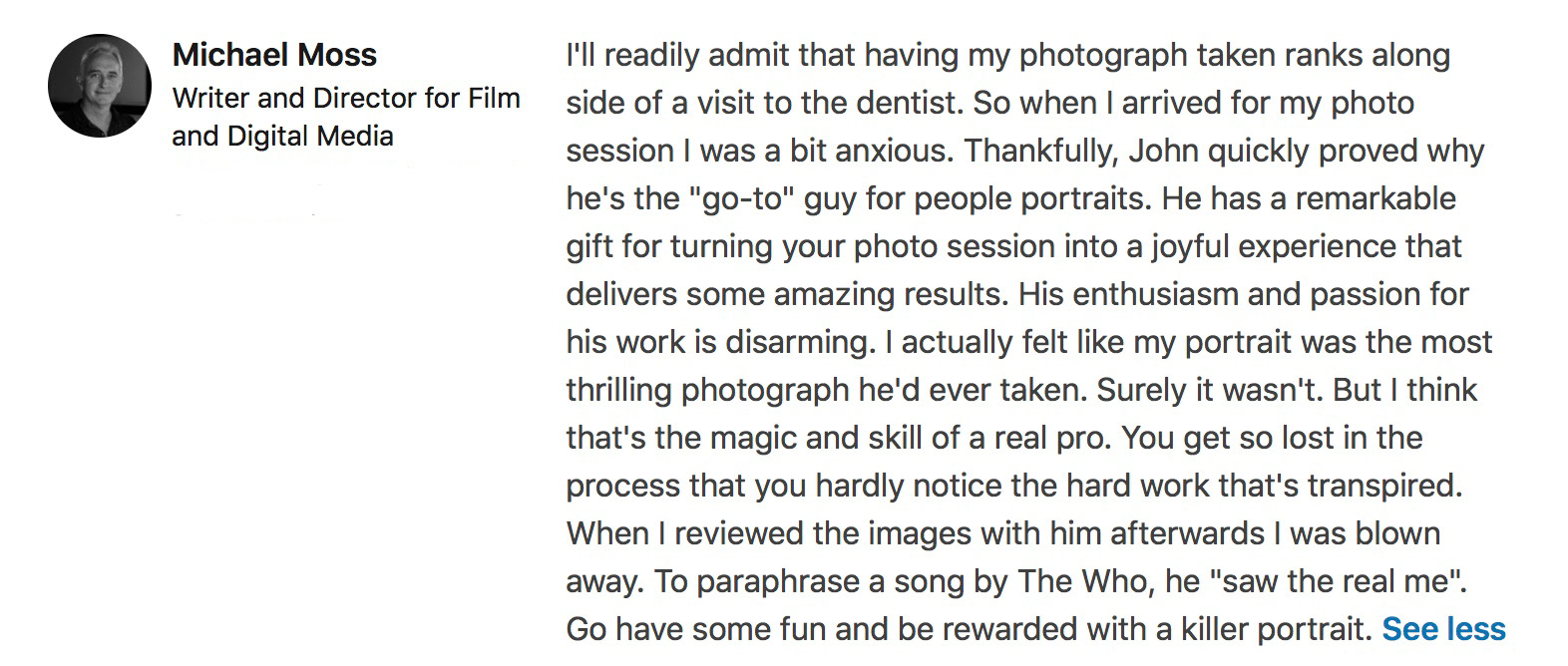Click the phrase "thrilling photograph"
Viewport: 1568px width, 666px height.
[707, 390]
